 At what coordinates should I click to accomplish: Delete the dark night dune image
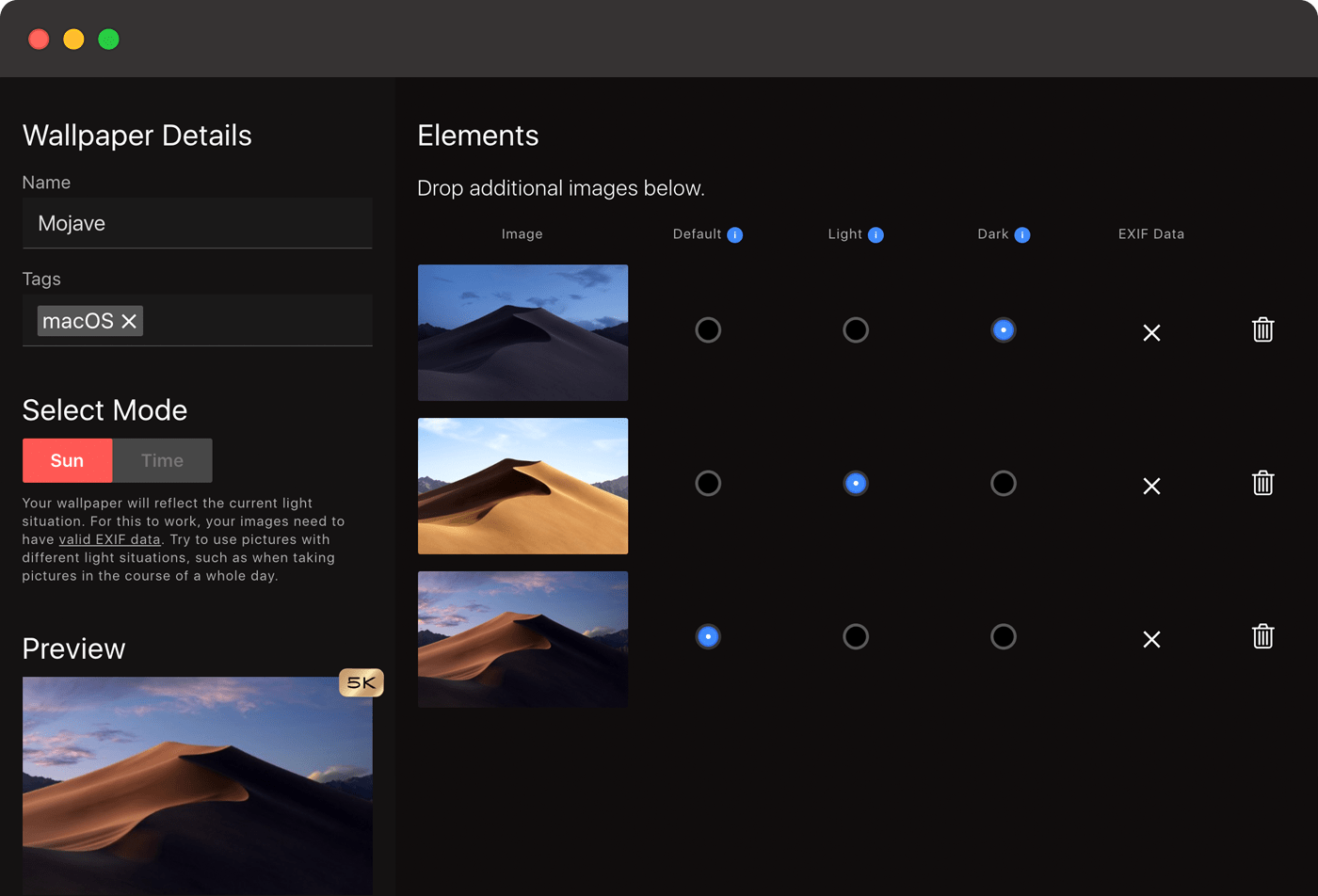point(1262,330)
